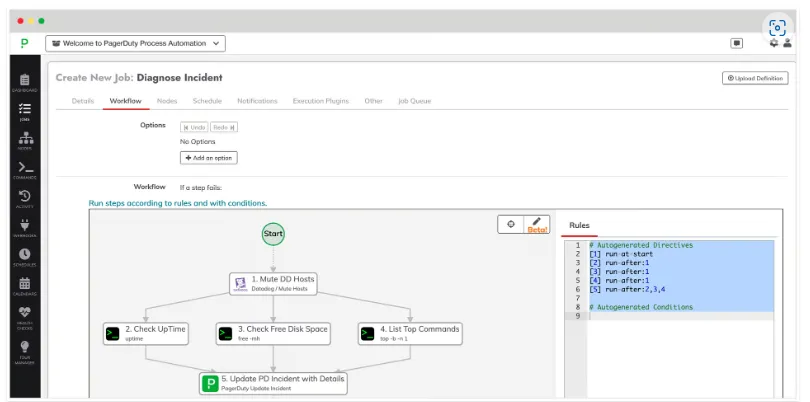This screenshot has width=810, height=402.
Task: Open the project selector dropdown
Action: tap(135, 43)
